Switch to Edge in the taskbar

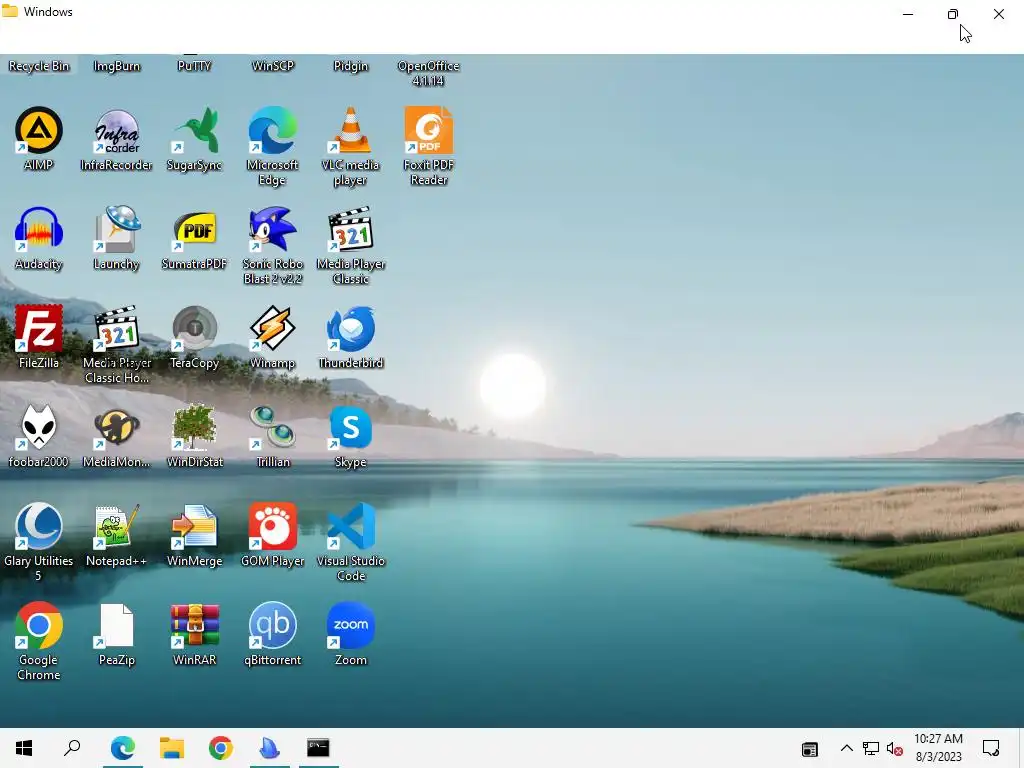pyautogui.click(x=123, y=748)
